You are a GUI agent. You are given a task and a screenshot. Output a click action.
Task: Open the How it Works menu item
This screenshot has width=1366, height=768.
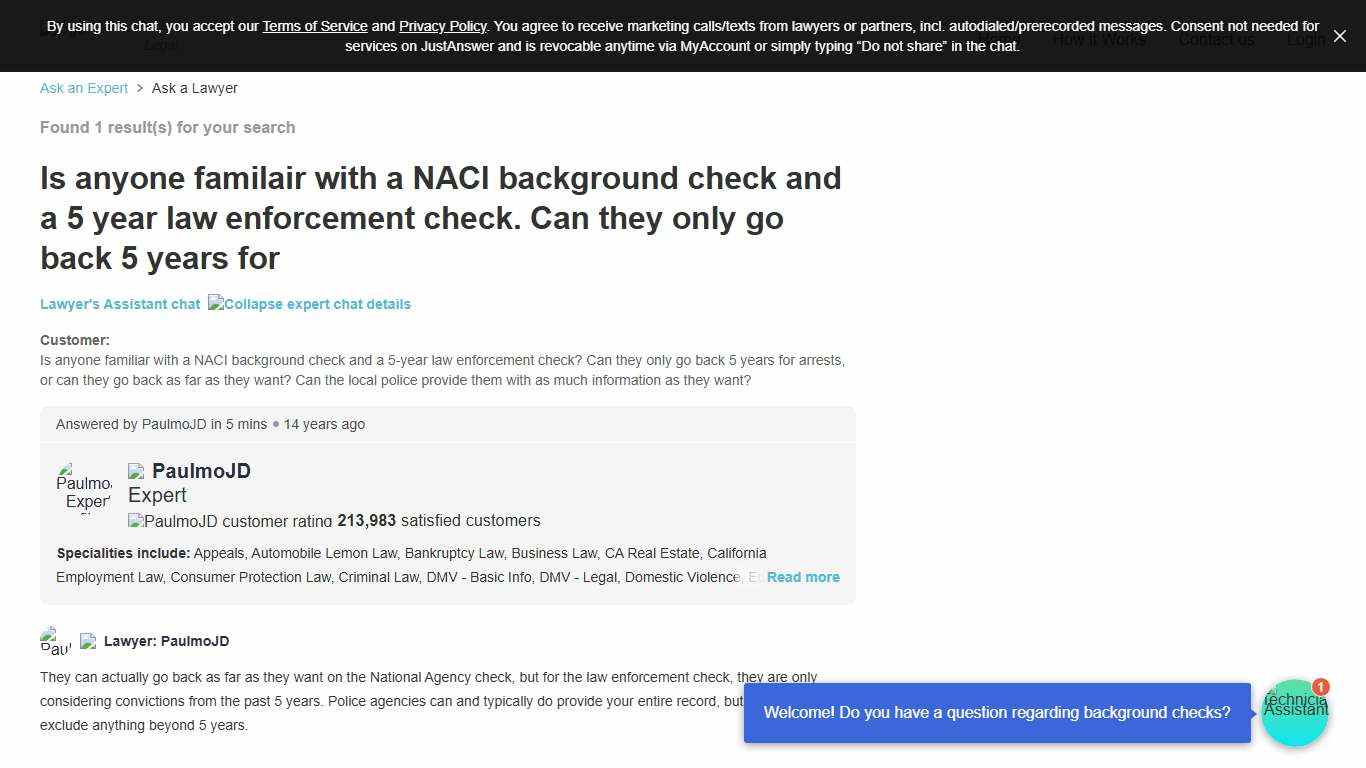[1098, 40]
